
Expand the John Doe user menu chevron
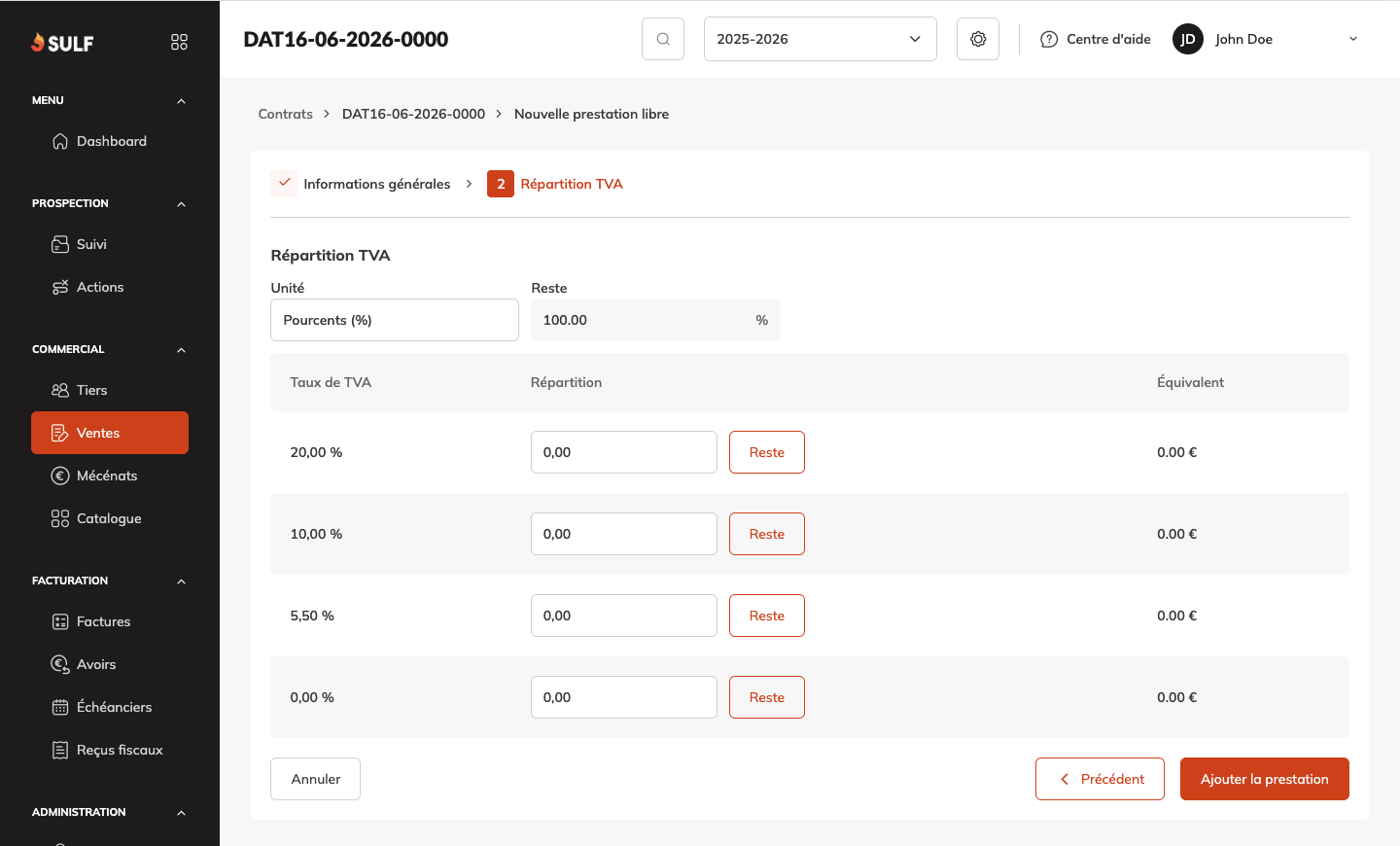pos(1353,39)
